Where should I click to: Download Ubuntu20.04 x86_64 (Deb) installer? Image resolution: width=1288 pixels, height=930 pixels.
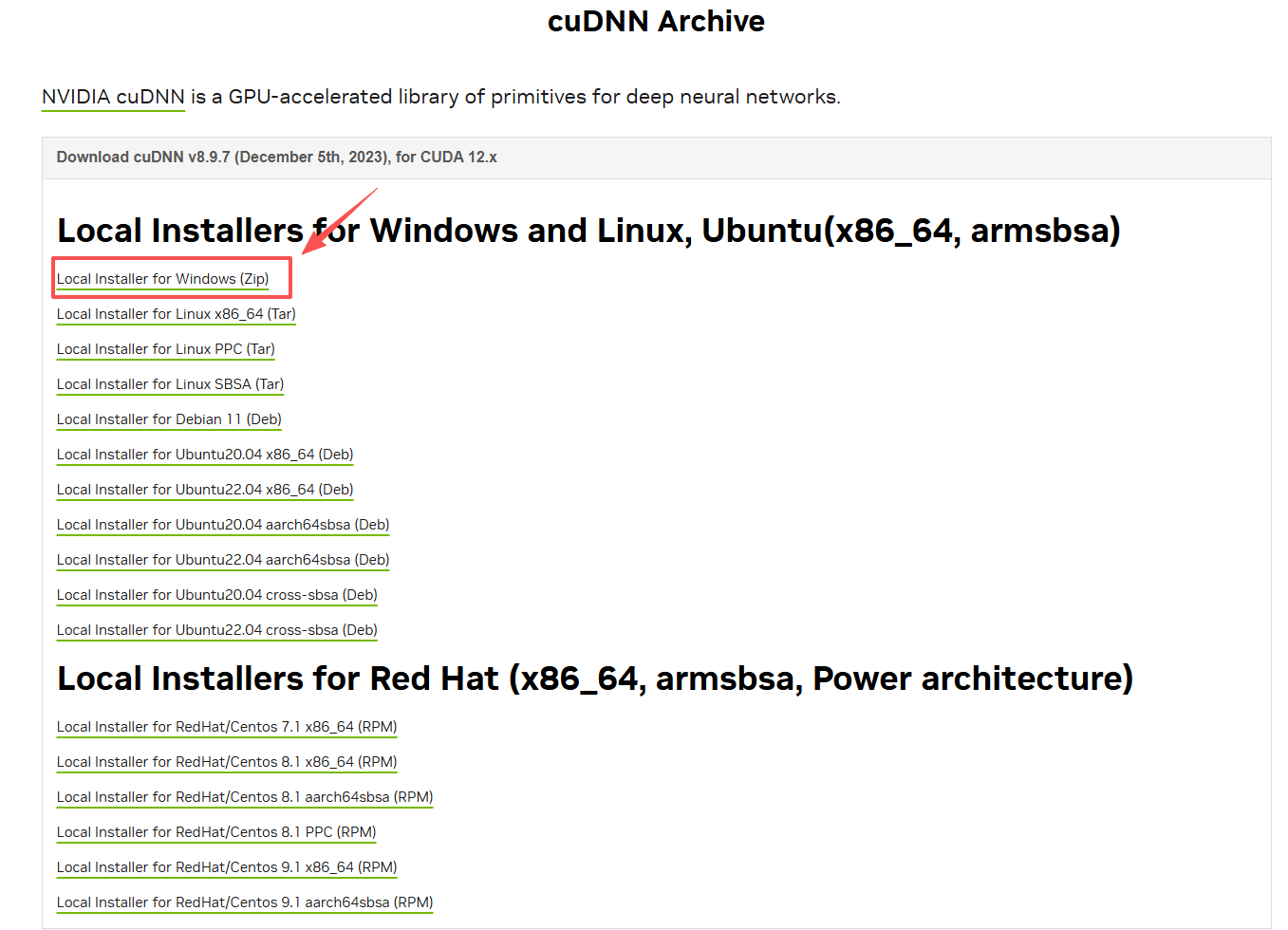204,455
